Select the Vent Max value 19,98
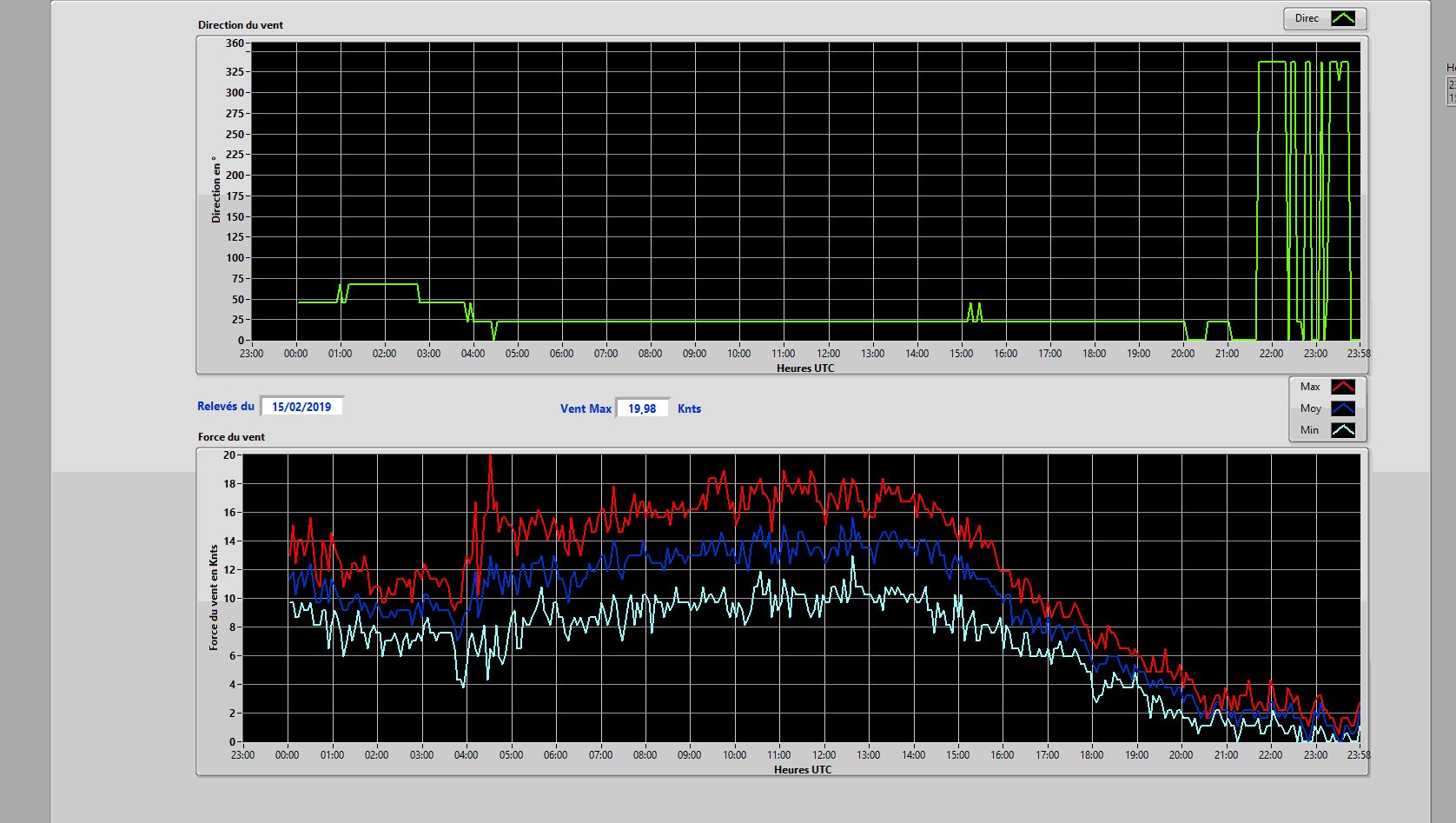1456x823 pixels. pyautogui.click(x=642, y=408)
